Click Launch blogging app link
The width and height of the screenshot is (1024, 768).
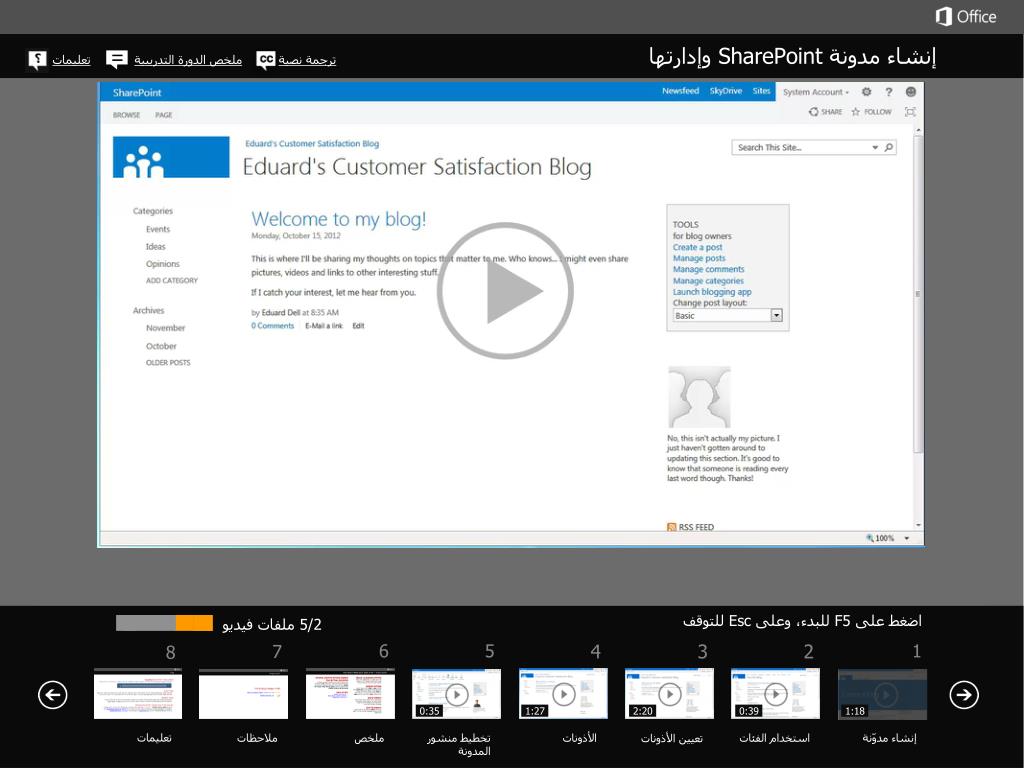[712, 292]
